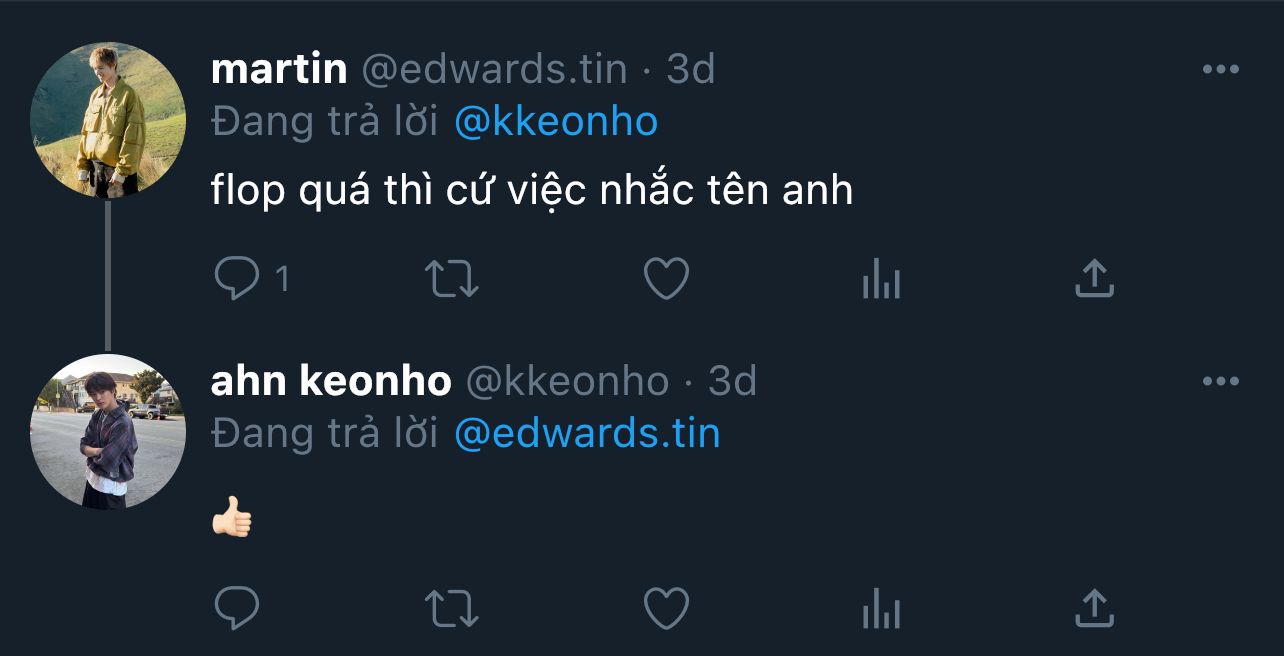Open the thumbs-up emoji reply tweet
Viewport: 1284px width, 656px height.
232,517
